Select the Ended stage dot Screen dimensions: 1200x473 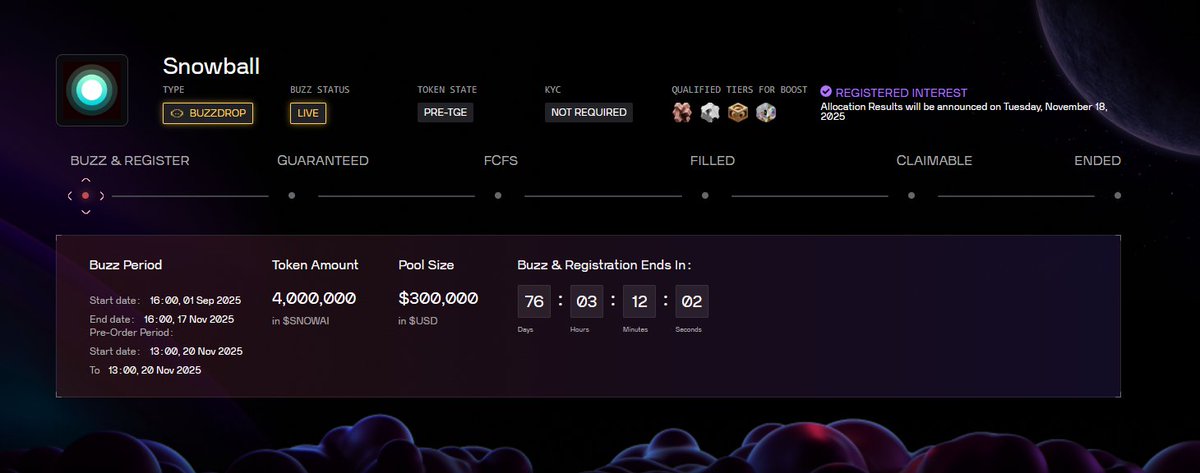tap(1117, 196)
